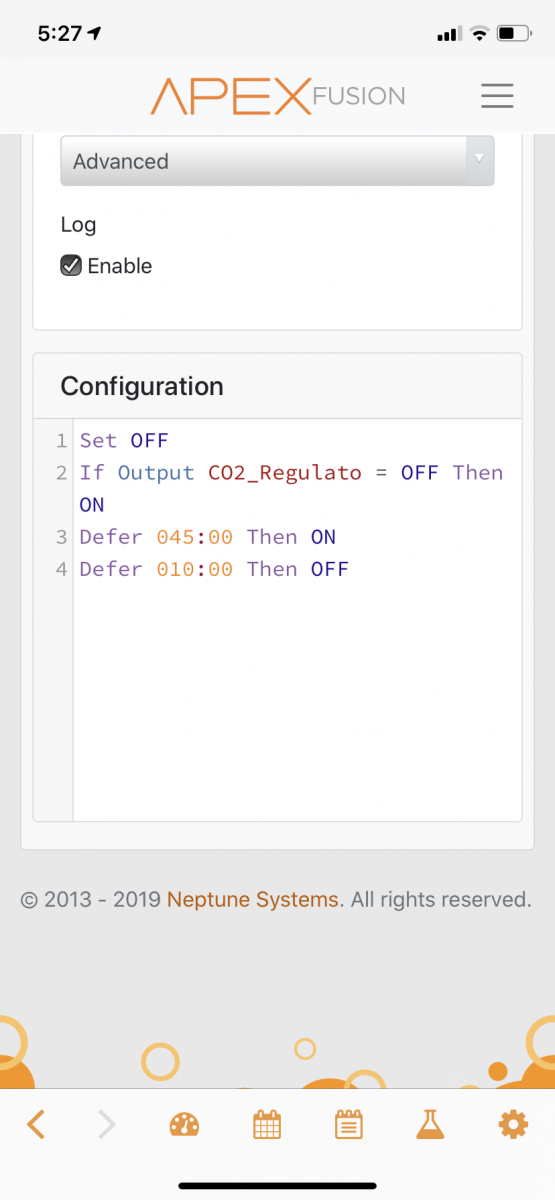Open the dashboard gauge icon
Image resolution: width=555 pixels, height=1200 pixels.
(x=185, y=1125)
